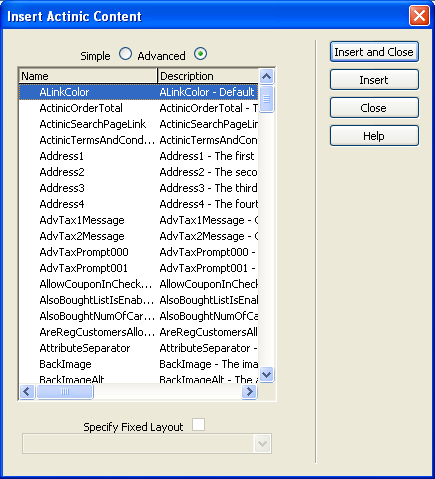Select the ALinkColor row
The image size is (435, 479).
pyautogui.click(x=139, y=92)
